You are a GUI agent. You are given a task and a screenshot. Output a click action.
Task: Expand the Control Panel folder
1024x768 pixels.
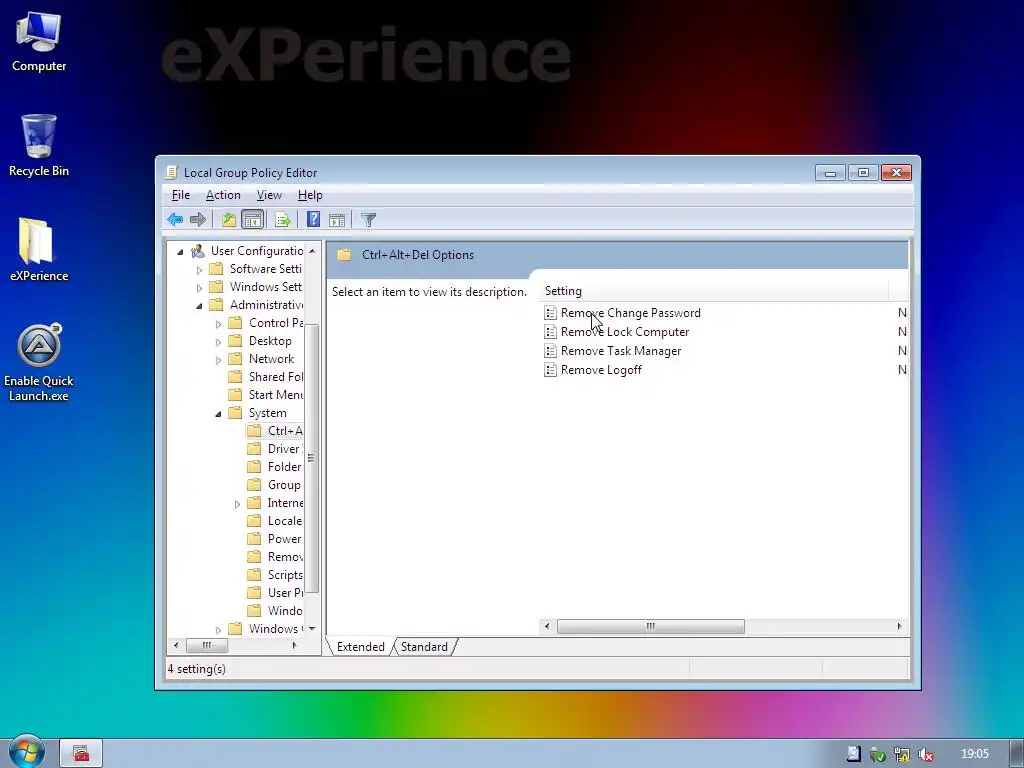coord(219,324)
